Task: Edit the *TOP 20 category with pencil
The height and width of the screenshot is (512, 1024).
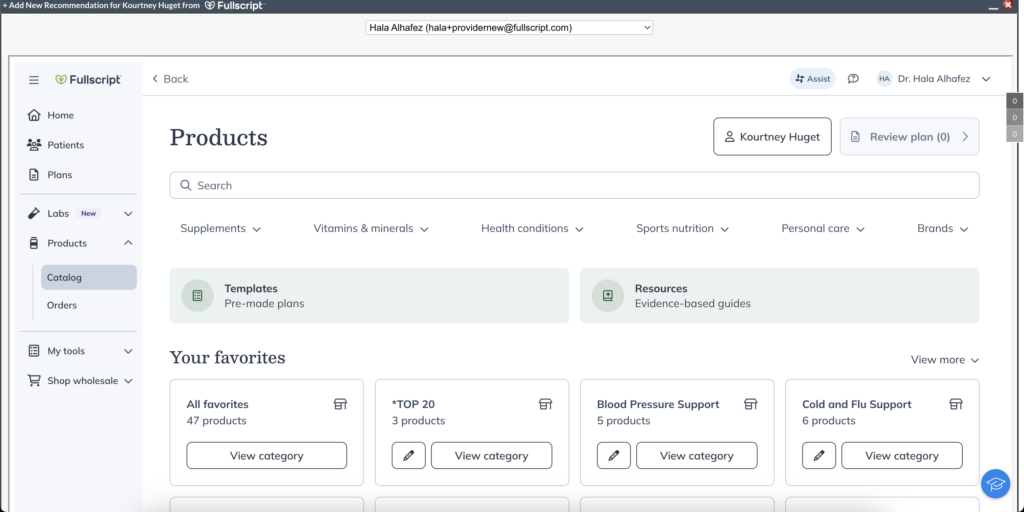Action: [409, 456]
